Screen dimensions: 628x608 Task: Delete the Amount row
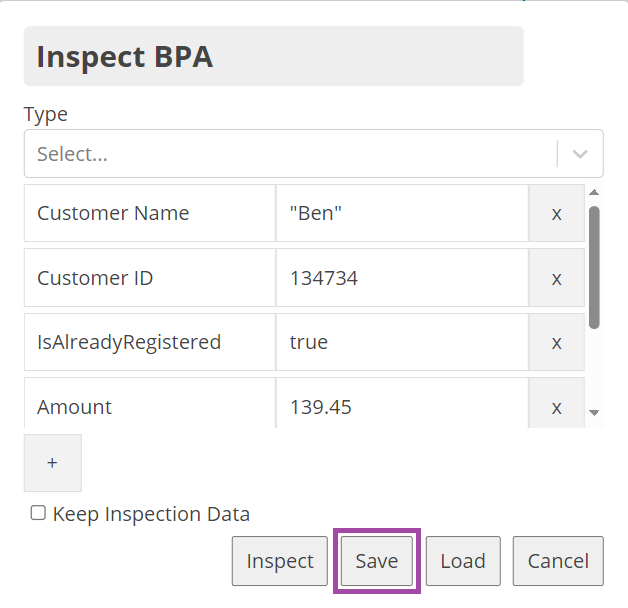click(x=556, y=406)
